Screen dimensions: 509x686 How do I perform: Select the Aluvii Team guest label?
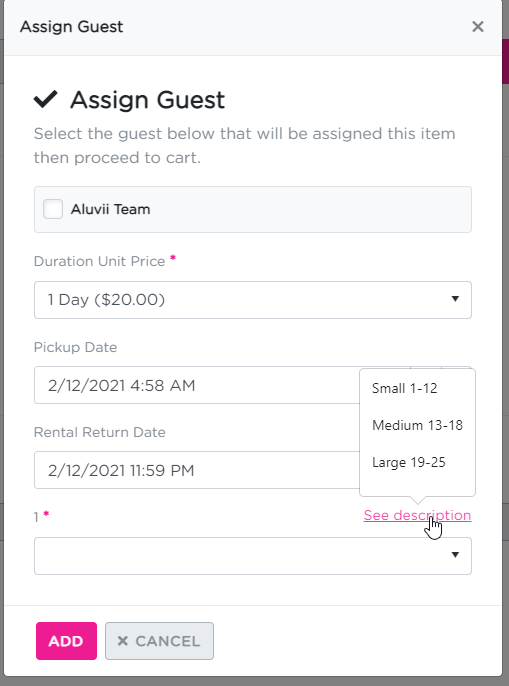tap(110, 210)
